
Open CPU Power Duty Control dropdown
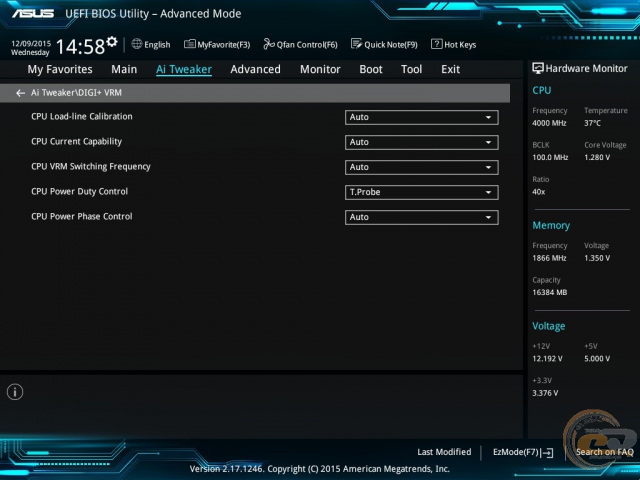(x=421, y=192)
